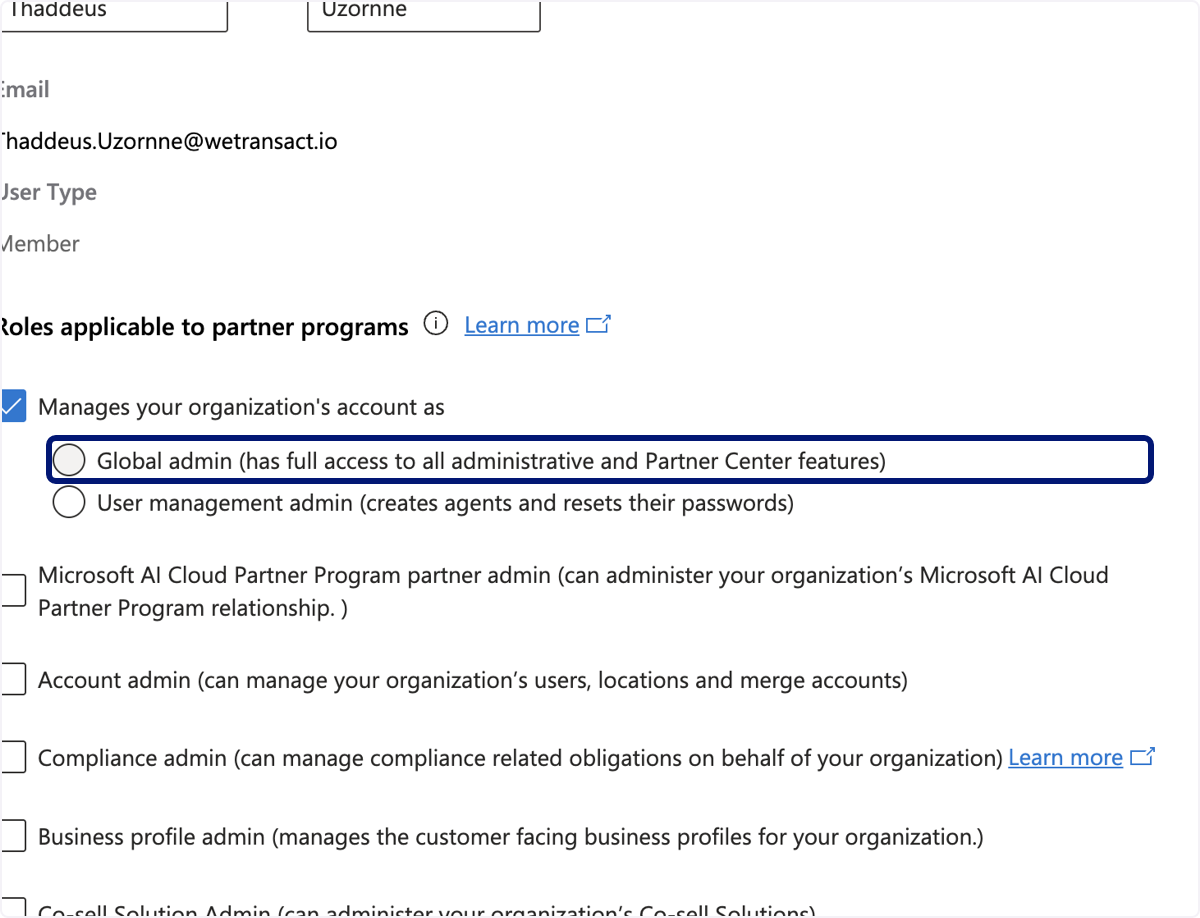This screenshot has height=918, width=1200.
Task: Check Microsoft AI Cloud Partner Program partner admin
Action: [12, 590]
